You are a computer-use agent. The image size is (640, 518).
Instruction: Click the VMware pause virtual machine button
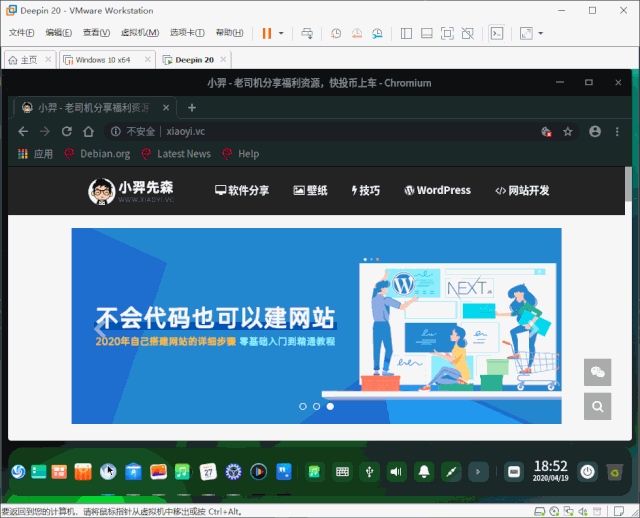pos(267,33)
